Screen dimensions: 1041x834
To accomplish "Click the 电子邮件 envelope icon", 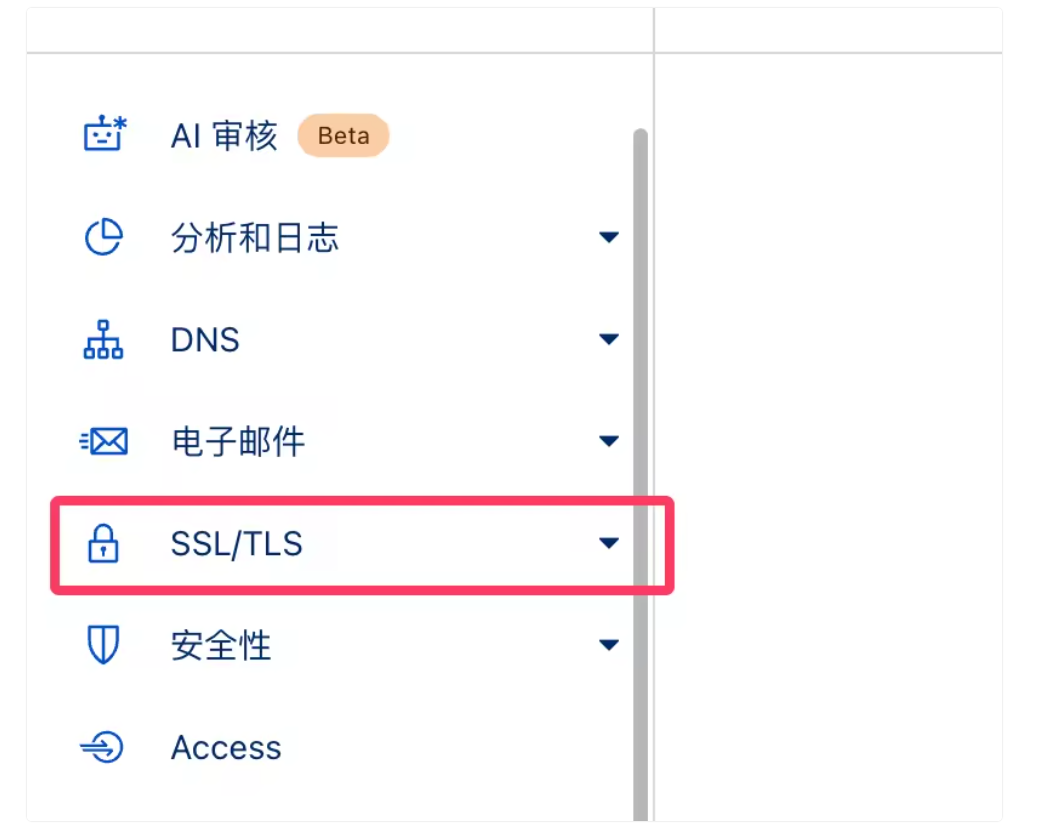I will (104, 441).
